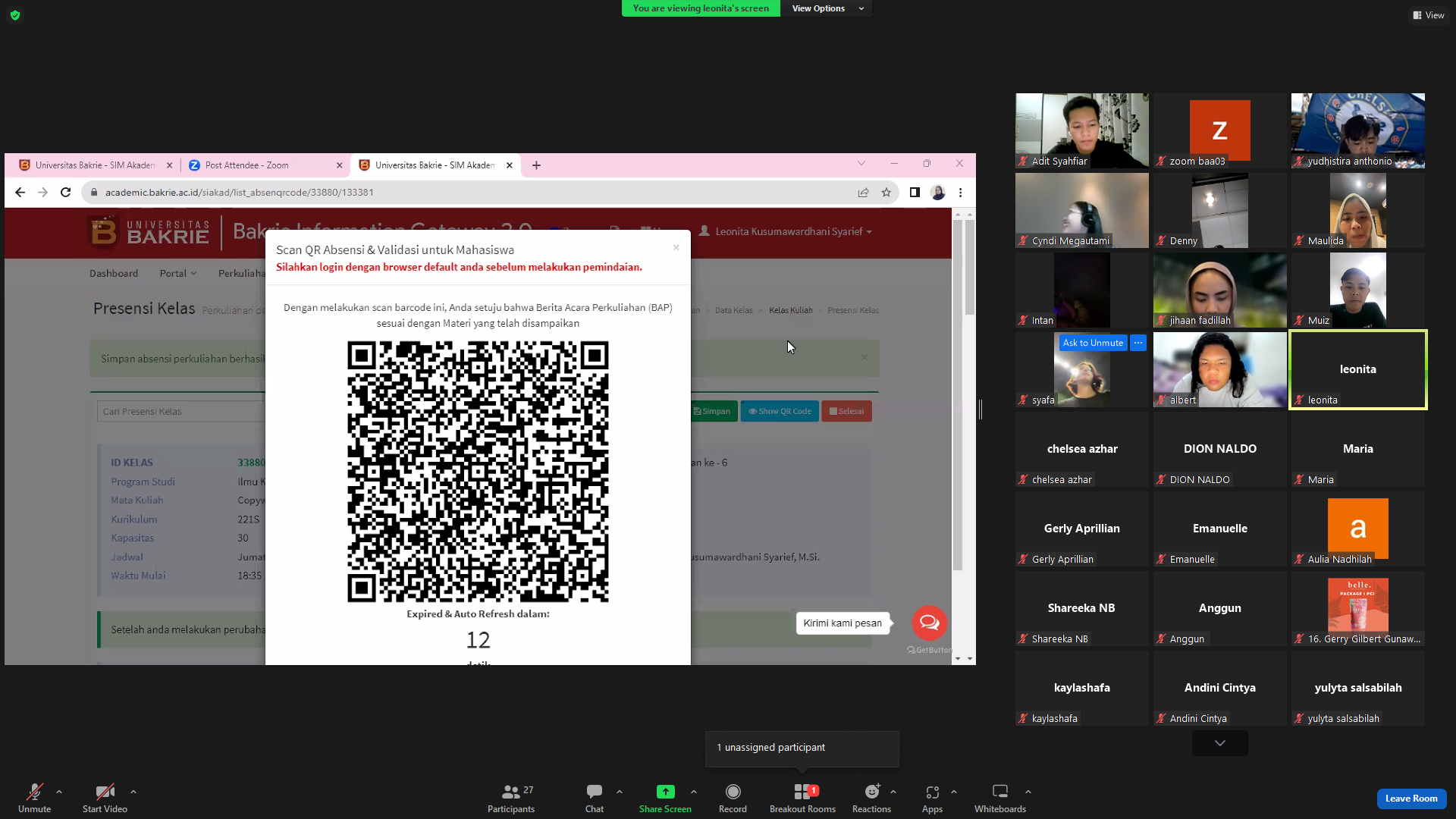Click the Data Kelas breadcrumb link
The height and width of the screenshot is (819, 1456).
734,310
